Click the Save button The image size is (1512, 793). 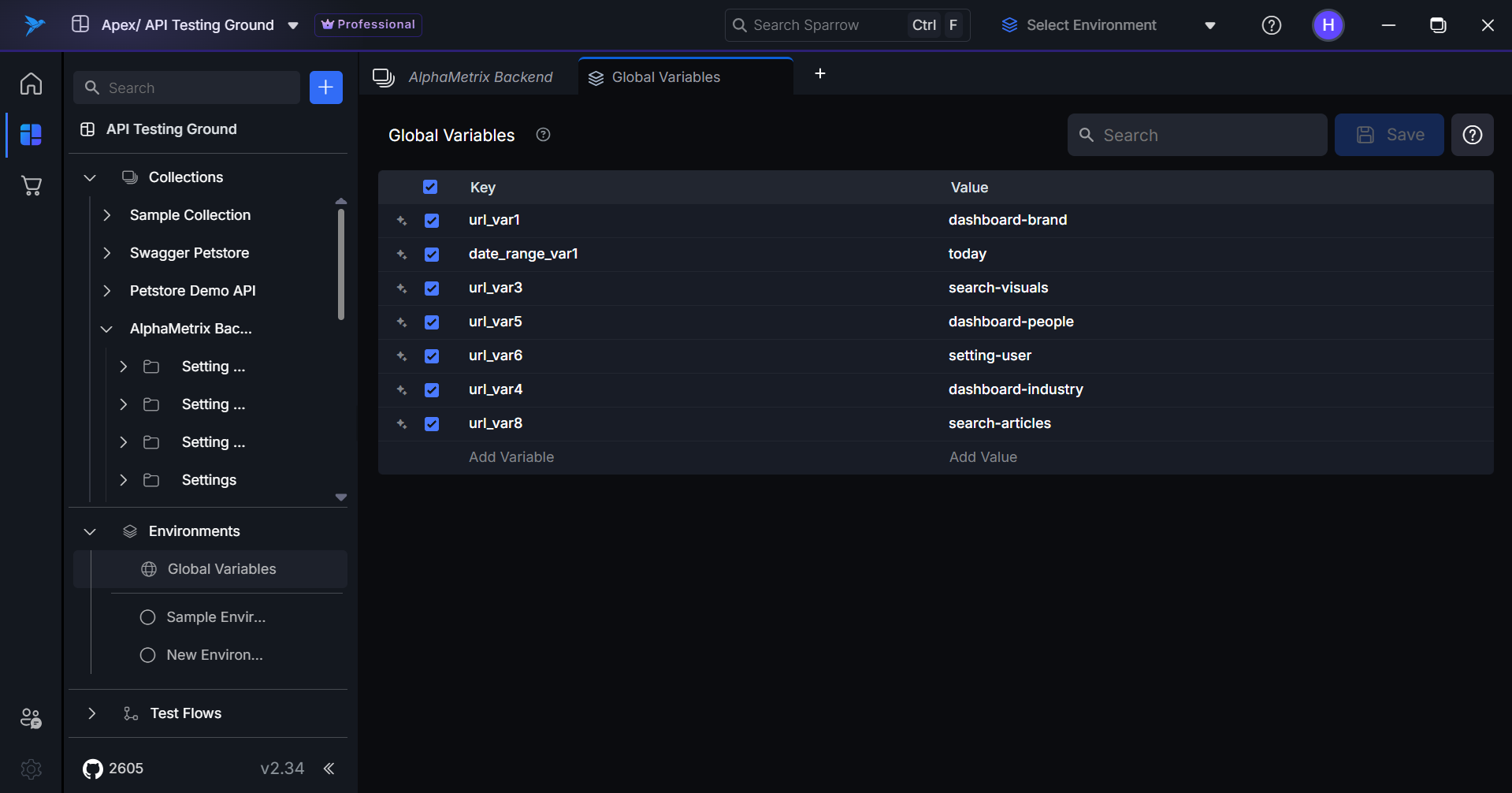point(1389,135)
